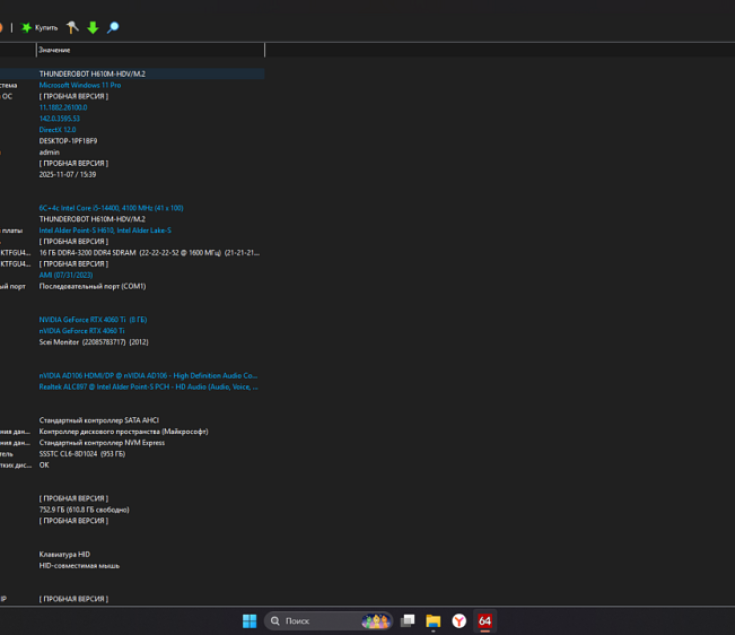Screen dimensions: 735x635
Task: Open Task View on the taskbar
Action: 407,621
